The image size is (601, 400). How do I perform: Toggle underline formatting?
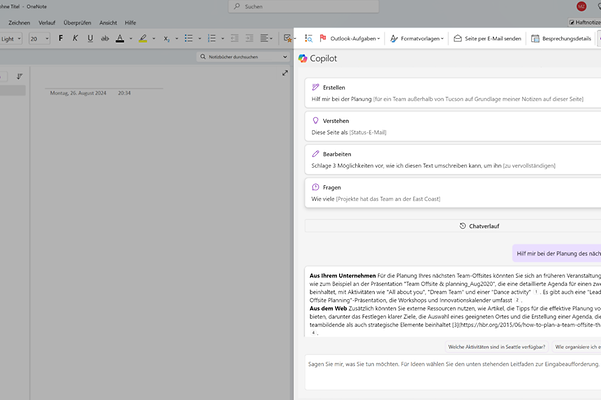tap(91, 39)
